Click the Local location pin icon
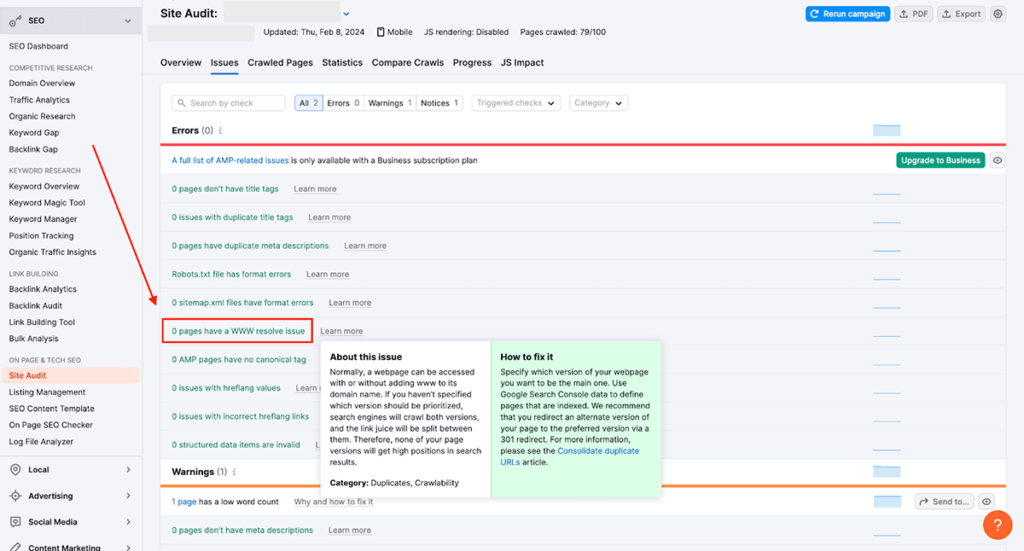This screenshot has width=1024, height=551. (x=16, y=469)
